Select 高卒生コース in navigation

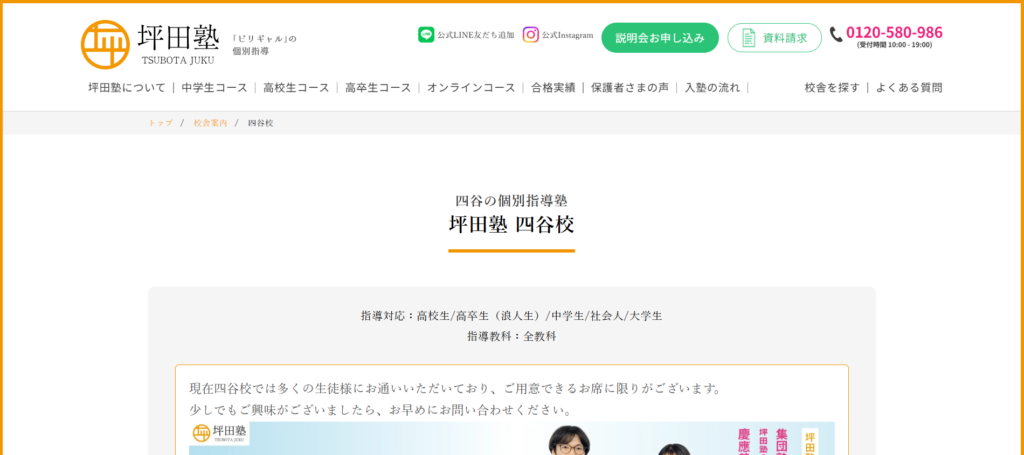click(x=378, y=87)
